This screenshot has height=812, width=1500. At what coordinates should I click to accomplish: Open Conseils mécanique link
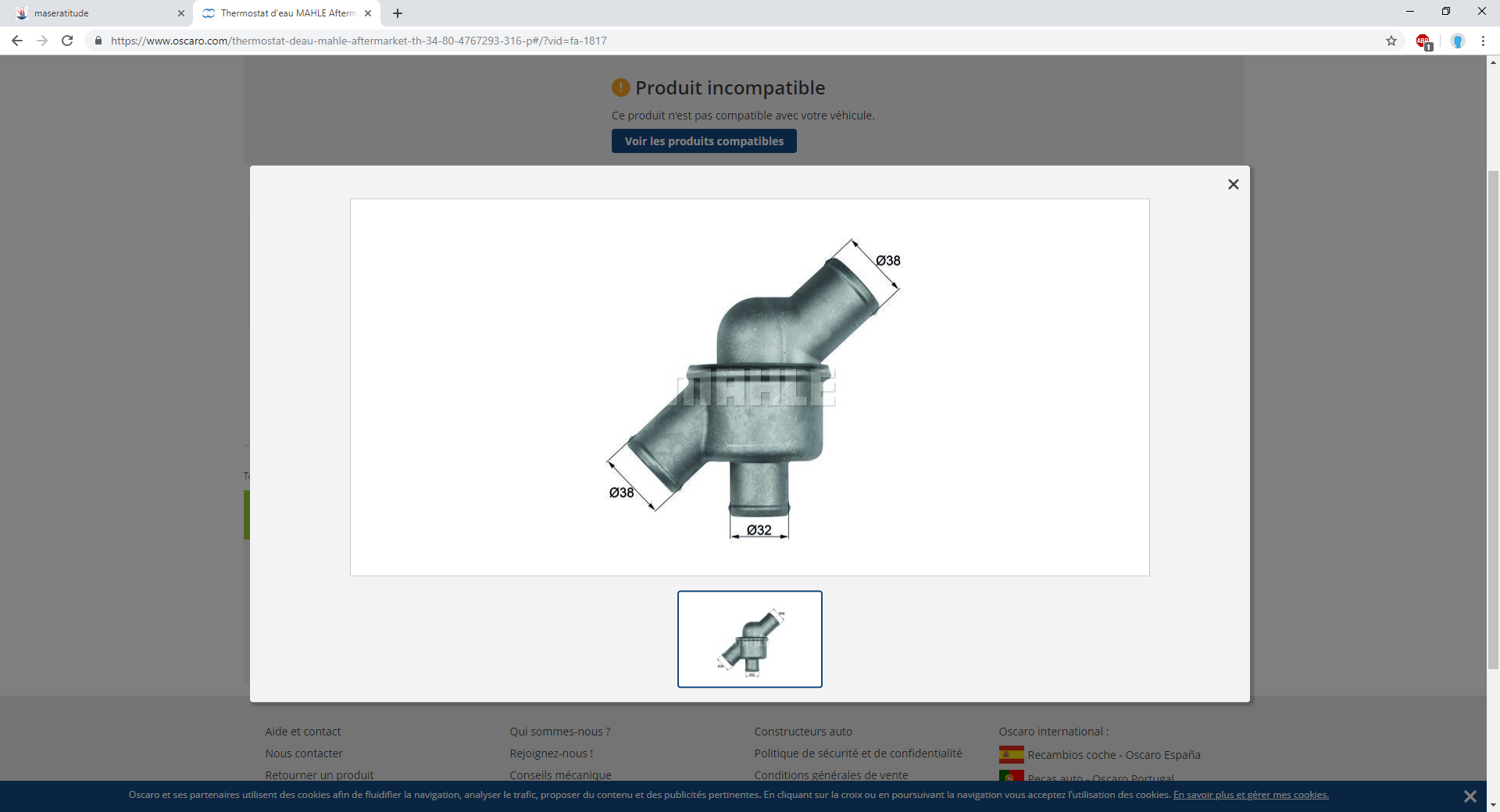tap(561, 775)
